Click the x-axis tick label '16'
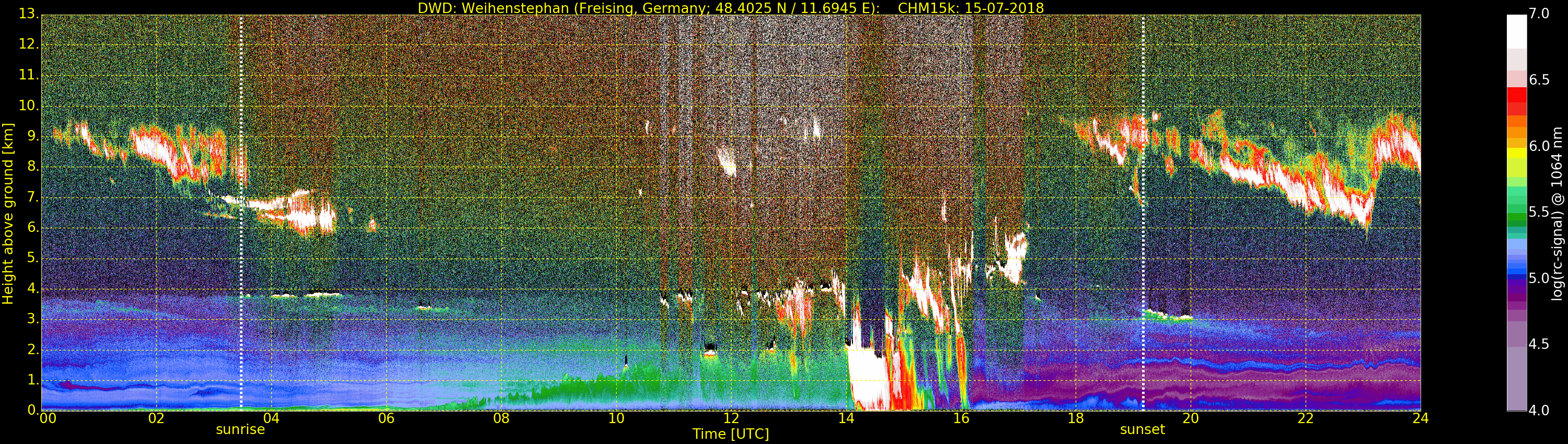Screen dimensions: 1568x444 coord(961,418)
